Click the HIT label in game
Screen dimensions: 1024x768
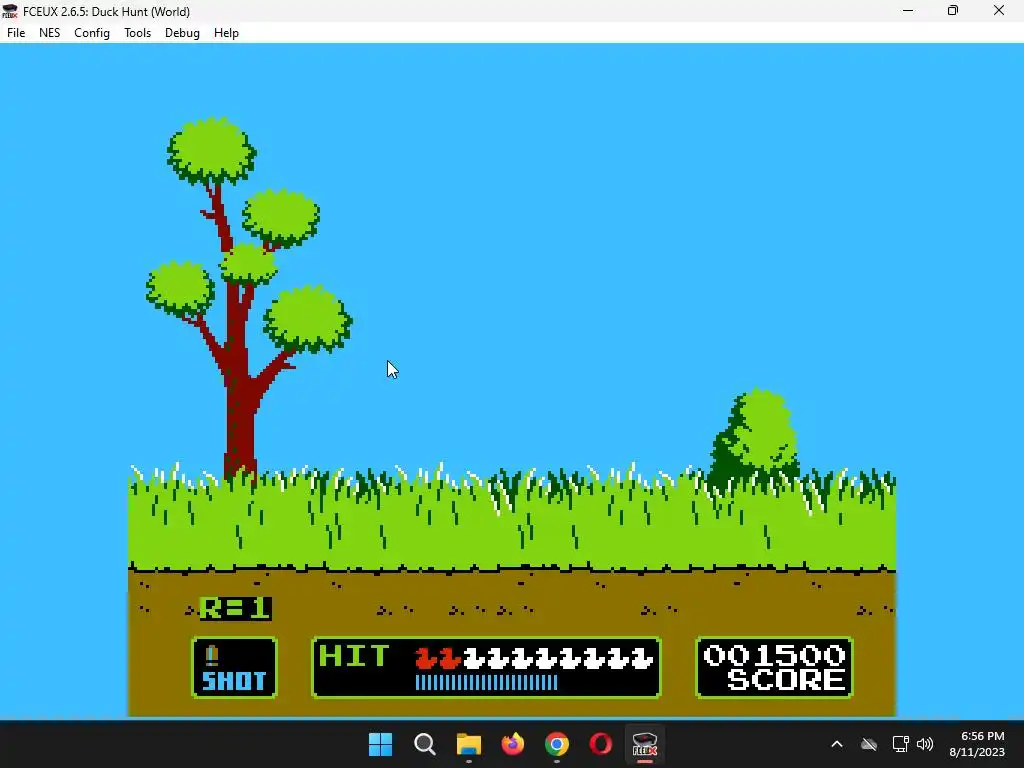pyautogui.click(x=354, y=656)
